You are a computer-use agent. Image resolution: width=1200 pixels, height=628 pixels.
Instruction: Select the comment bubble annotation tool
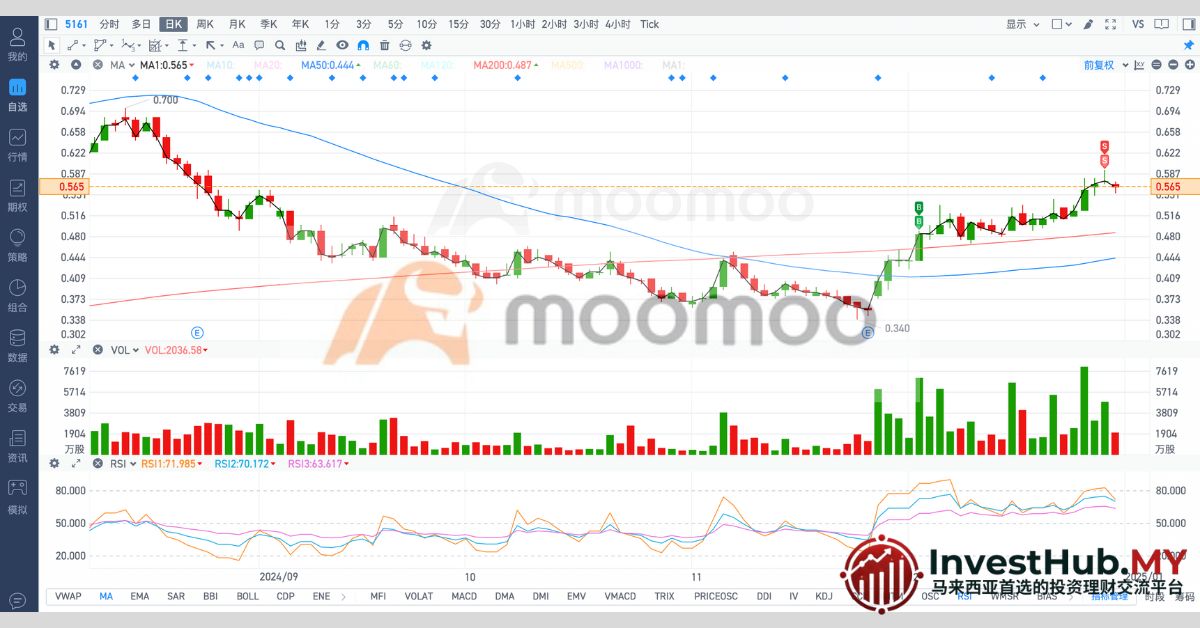pos(259,44)
